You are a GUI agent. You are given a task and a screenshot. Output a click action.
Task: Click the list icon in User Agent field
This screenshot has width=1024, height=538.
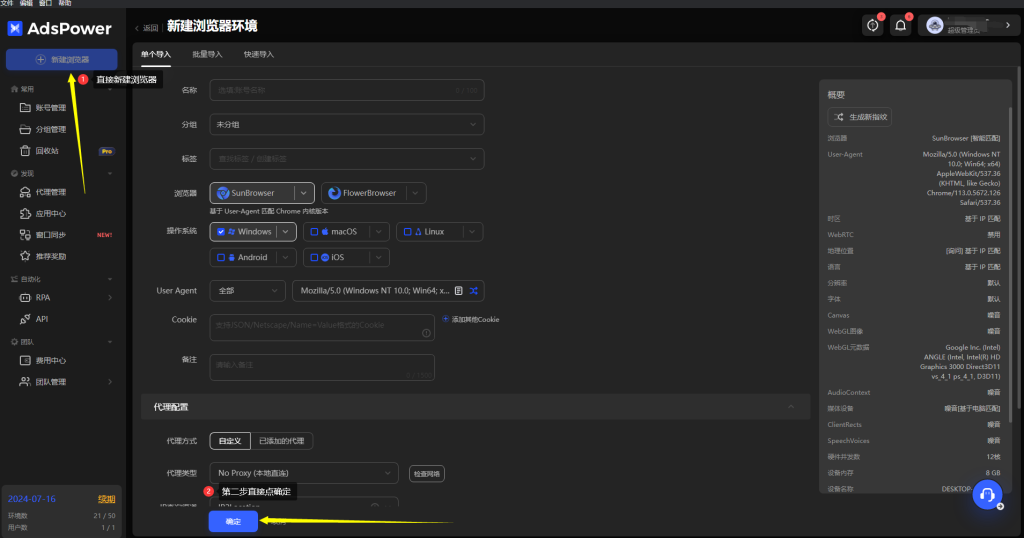click(458, 291)
